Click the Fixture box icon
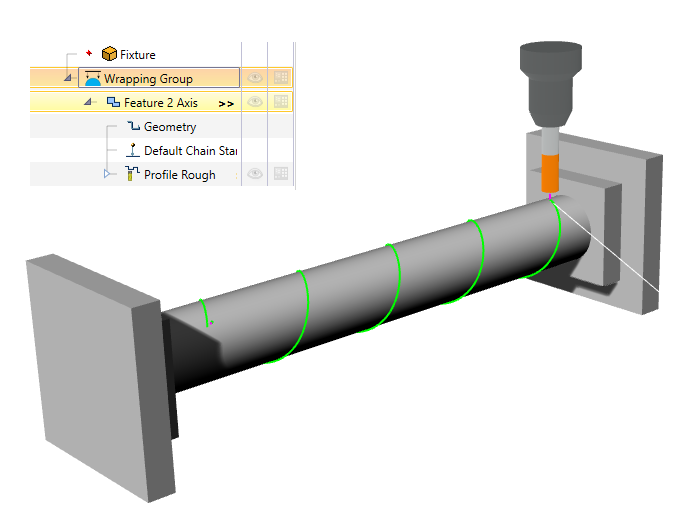This screenshot has height=525, width=688. point(109,54)
